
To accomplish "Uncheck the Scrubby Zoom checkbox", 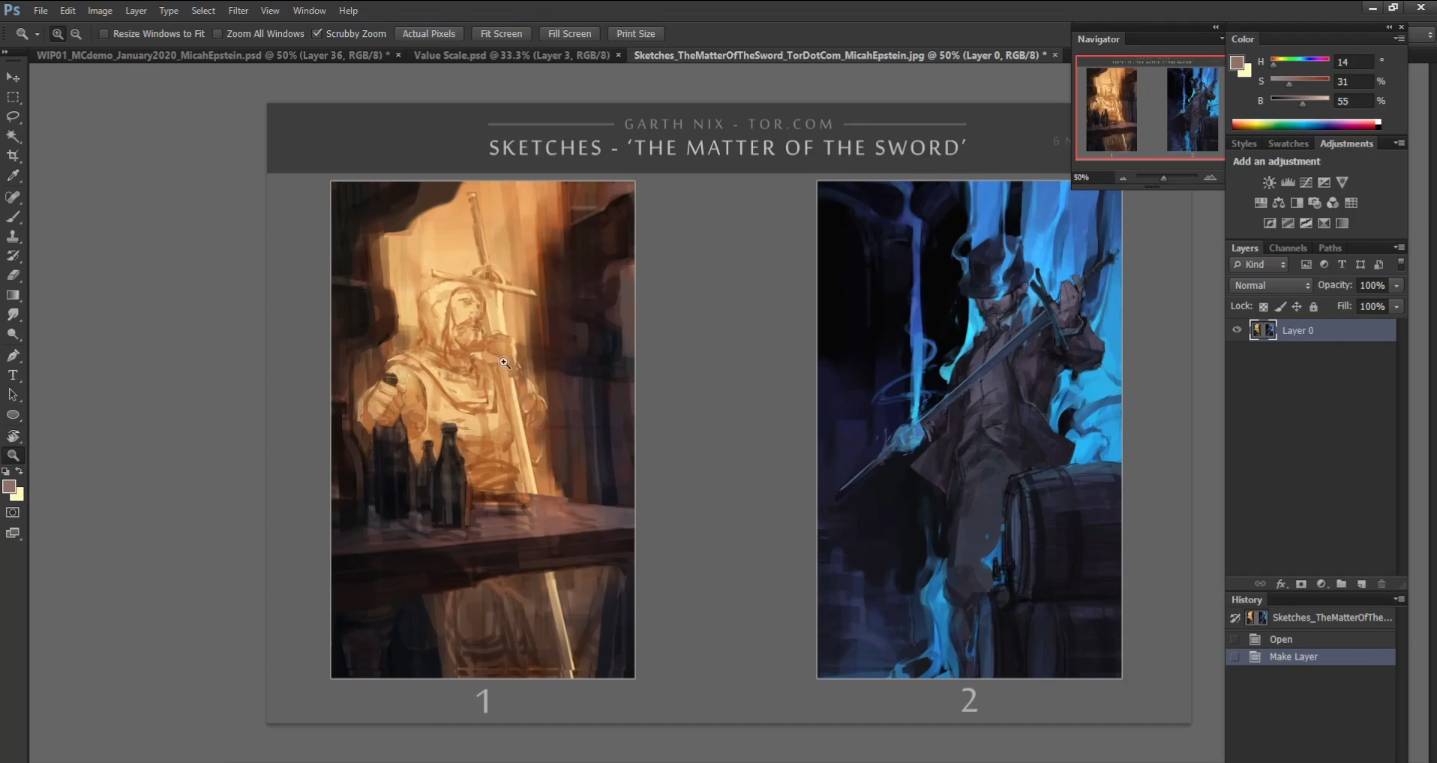I will [317, 34].
